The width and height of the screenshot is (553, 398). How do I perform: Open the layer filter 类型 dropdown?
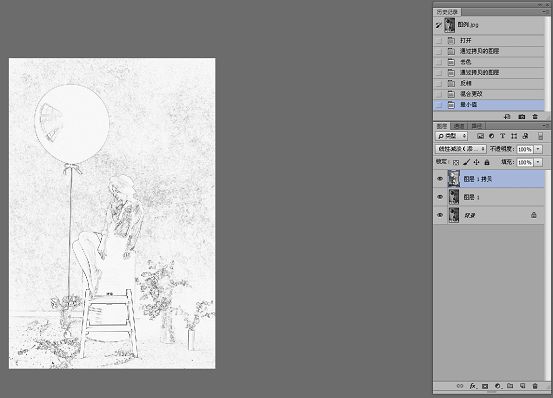click(x=452, y=136)
